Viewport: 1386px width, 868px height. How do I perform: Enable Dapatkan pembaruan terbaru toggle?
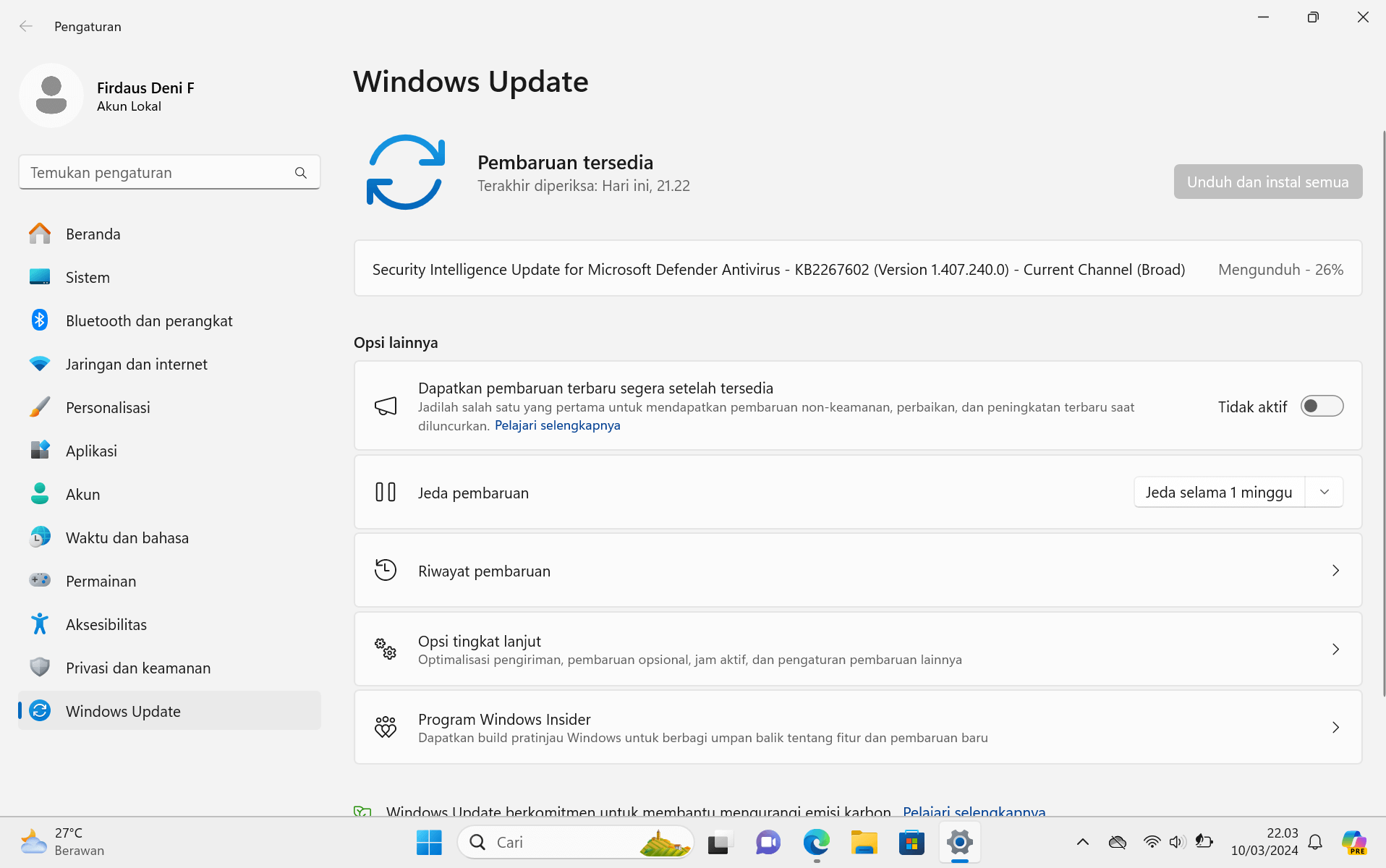tap(1322, 406)
